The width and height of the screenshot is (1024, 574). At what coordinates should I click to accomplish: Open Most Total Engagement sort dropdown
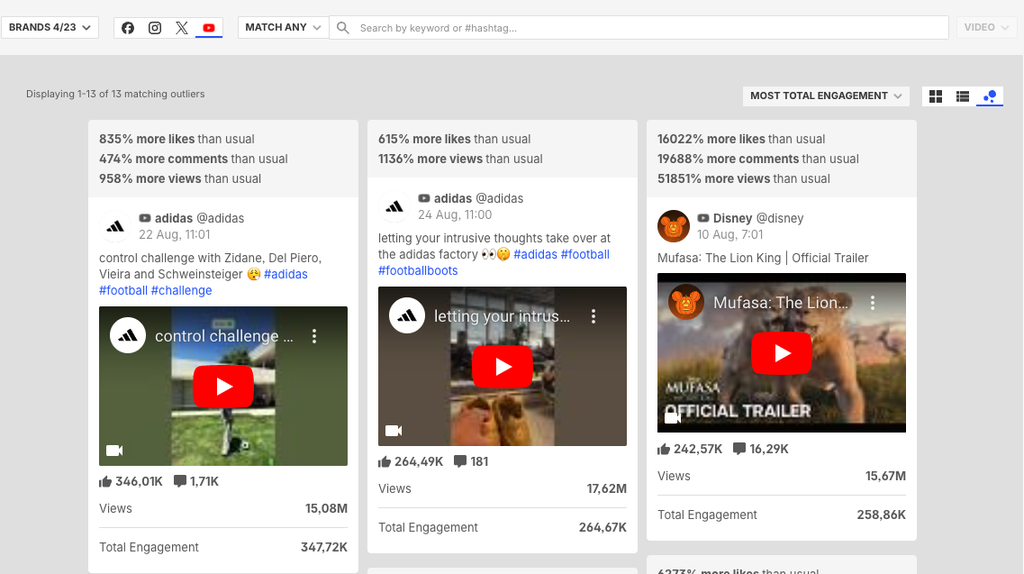click(826, 96)
